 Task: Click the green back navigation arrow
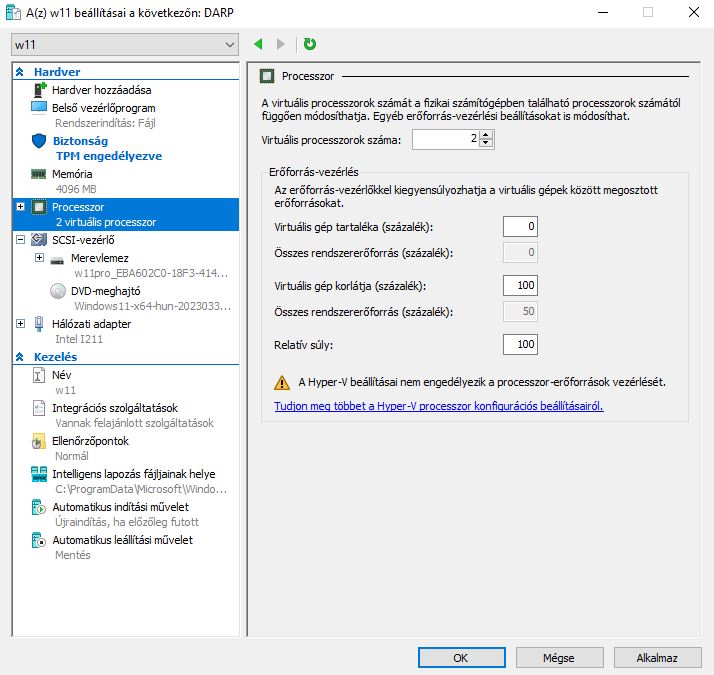coord(258,44)
